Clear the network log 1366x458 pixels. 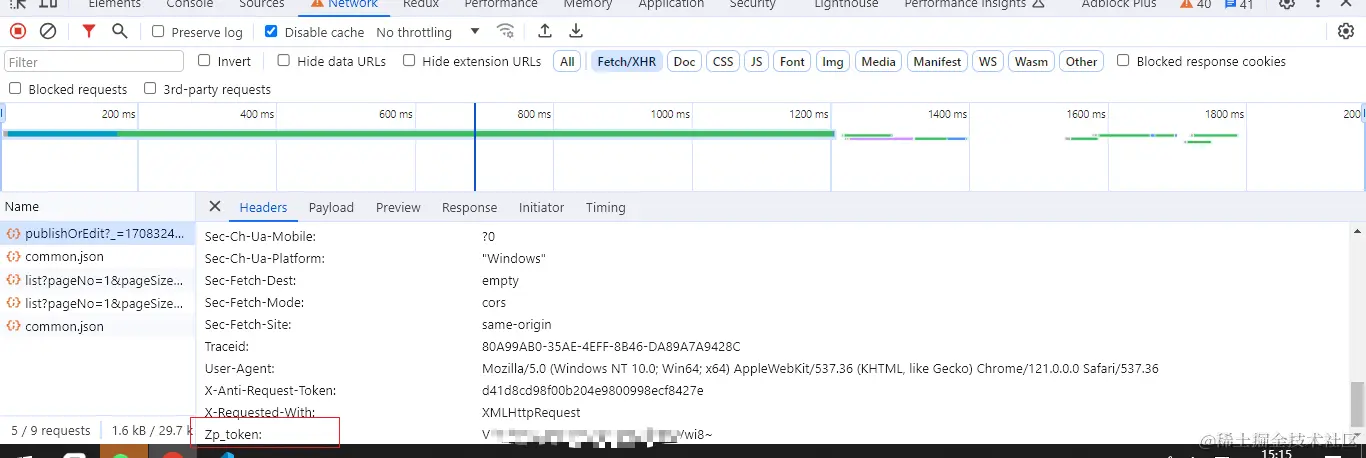click(x=48, y=32)
